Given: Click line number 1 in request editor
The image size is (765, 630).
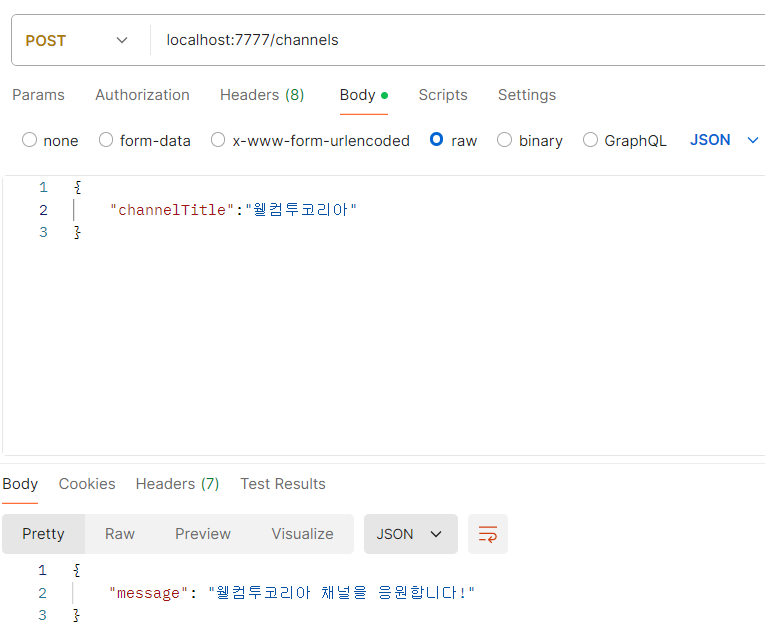Looking at the screenshot, I should (43, 187).
